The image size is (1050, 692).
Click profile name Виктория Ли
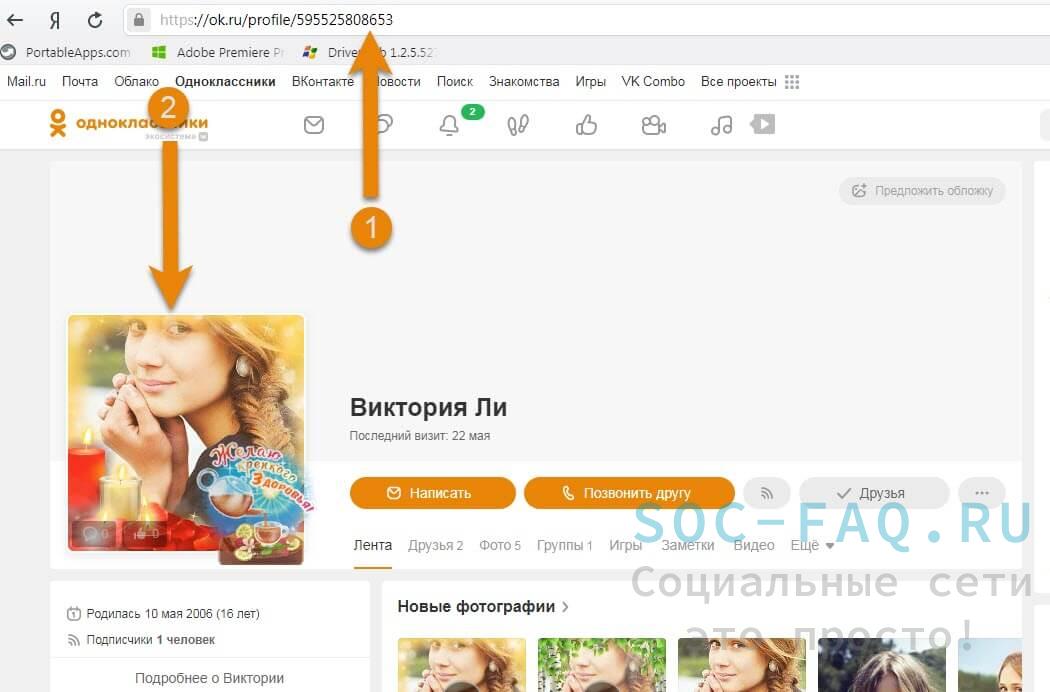[429, 407]
